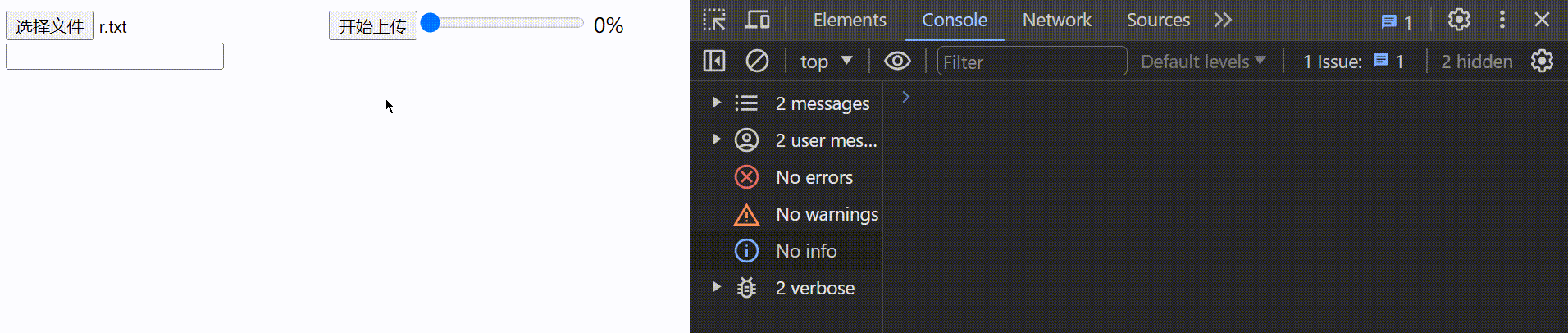Switch to the Elements tab
The width and height of the screenshot is (1568, 333).
[850, 20]
